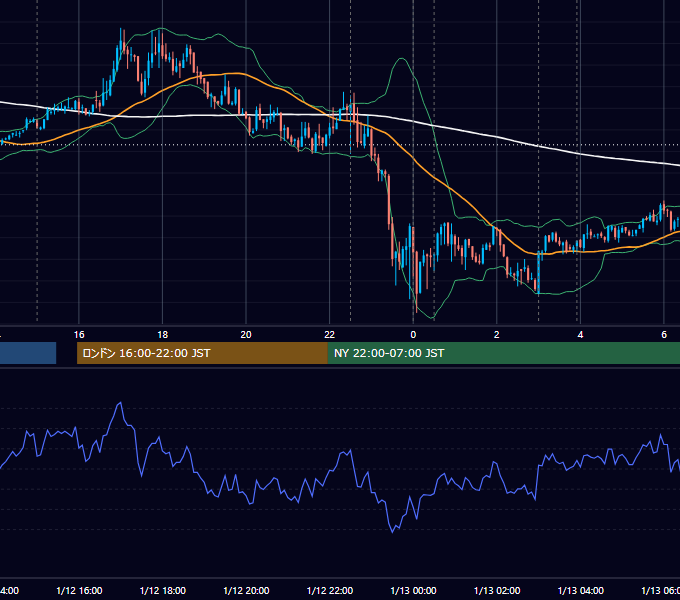Click the hour label 6 on upper axis
Image resolution: width=680 pixels, height=600 pixels.
coord(664,335)
